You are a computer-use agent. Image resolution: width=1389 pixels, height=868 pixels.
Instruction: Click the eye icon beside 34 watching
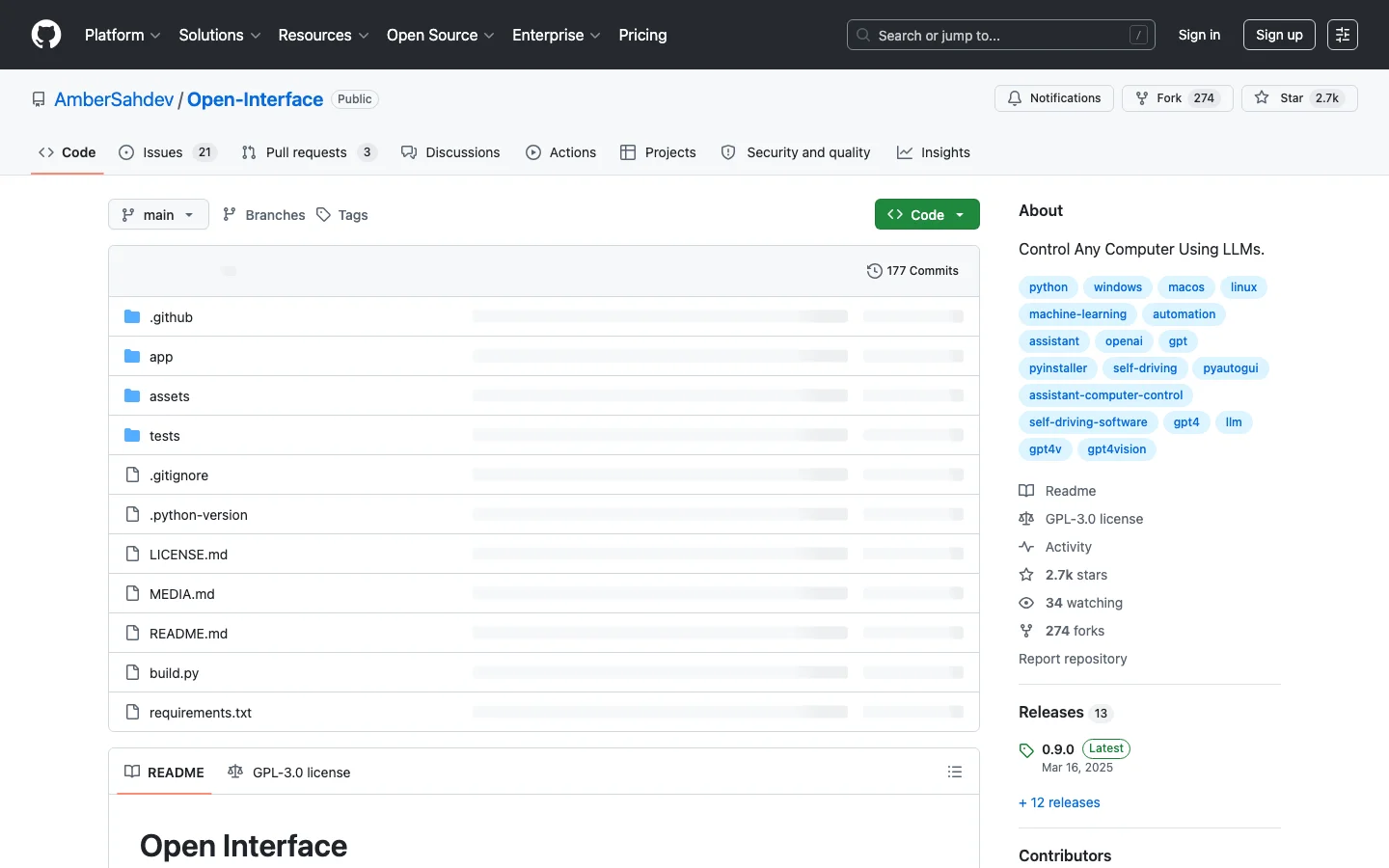(1026, 603)
